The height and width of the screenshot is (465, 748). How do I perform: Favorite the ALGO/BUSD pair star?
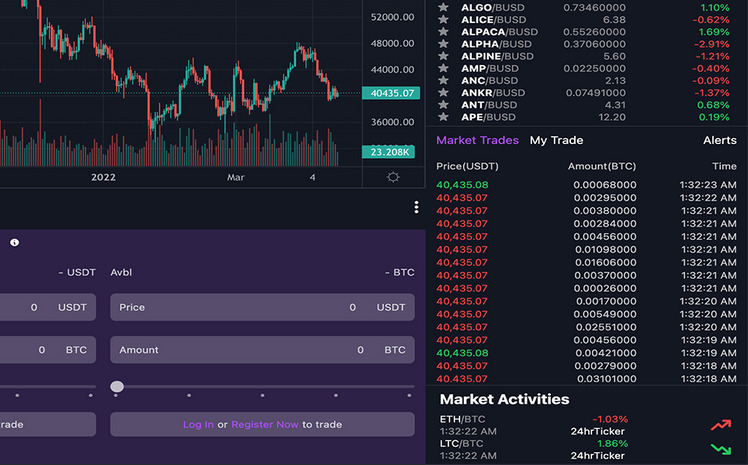(x=443, y=7)
